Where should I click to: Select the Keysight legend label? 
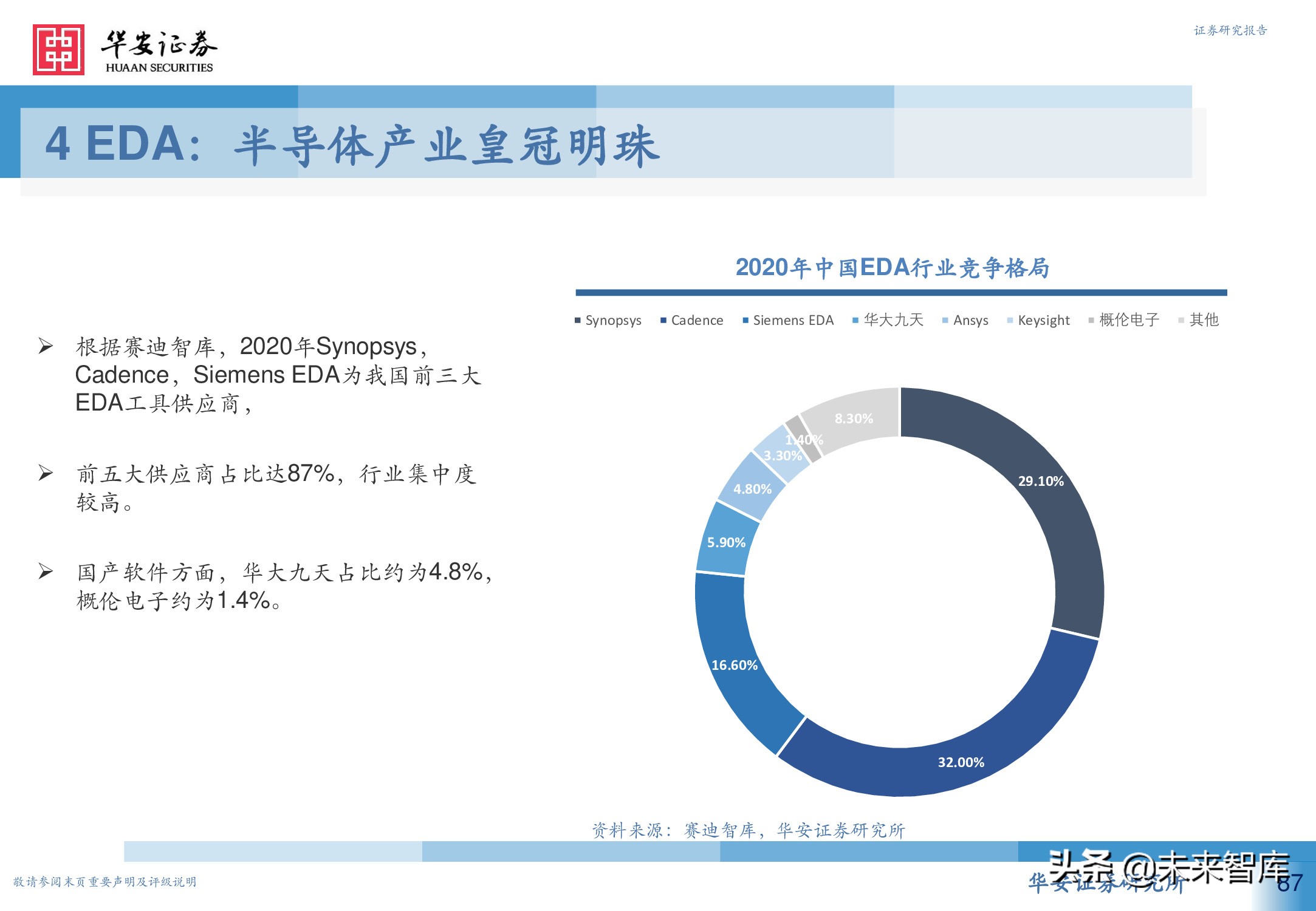point(1044,321)
